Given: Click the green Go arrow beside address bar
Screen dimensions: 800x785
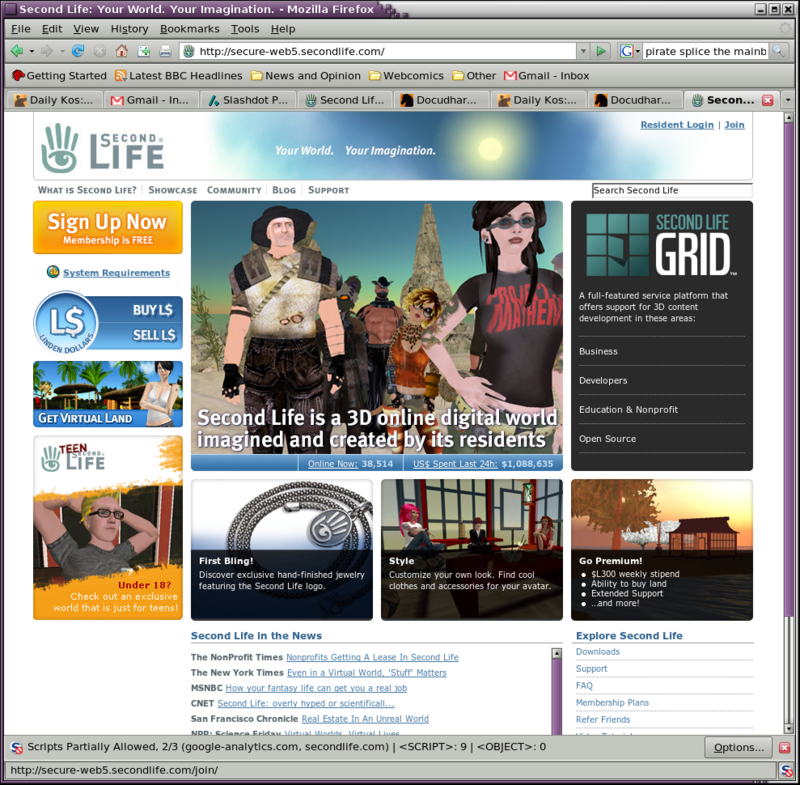Looking at the screenshot, I should (601, 51).
